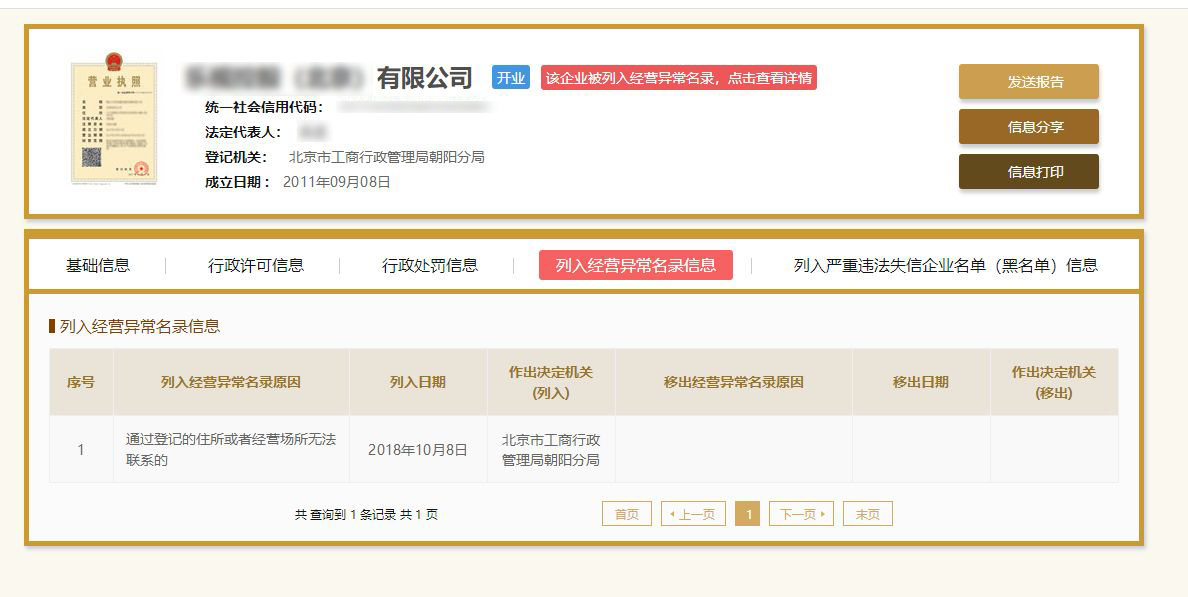Click the 下一页 next page button
Viewport: 1188px width, 597px height.
pyautogui.click(x=801, y=514)
